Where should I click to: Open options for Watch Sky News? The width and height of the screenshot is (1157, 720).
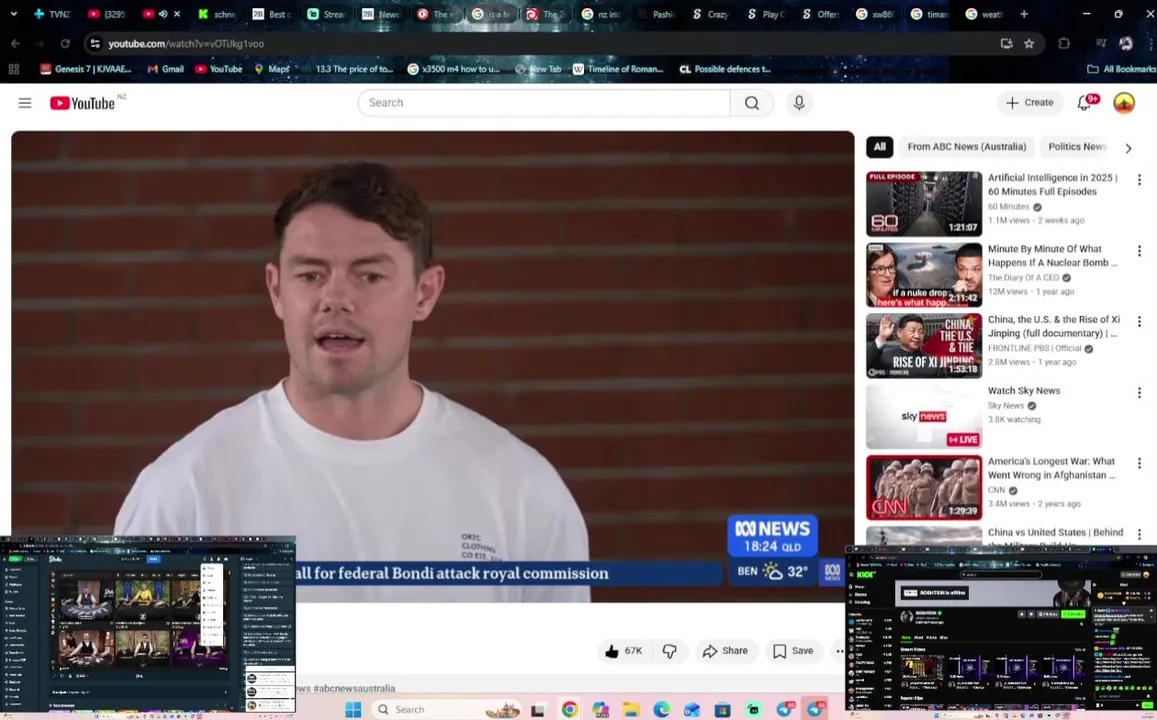[x=1139, y=392]
